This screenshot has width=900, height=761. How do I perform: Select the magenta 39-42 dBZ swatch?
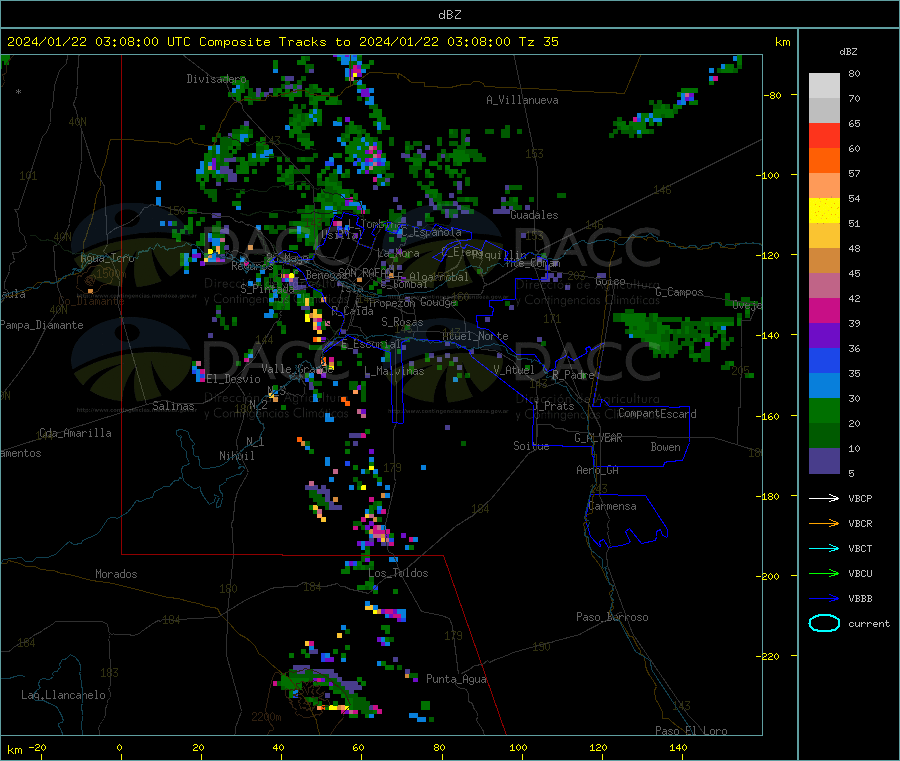pos(824,310)
